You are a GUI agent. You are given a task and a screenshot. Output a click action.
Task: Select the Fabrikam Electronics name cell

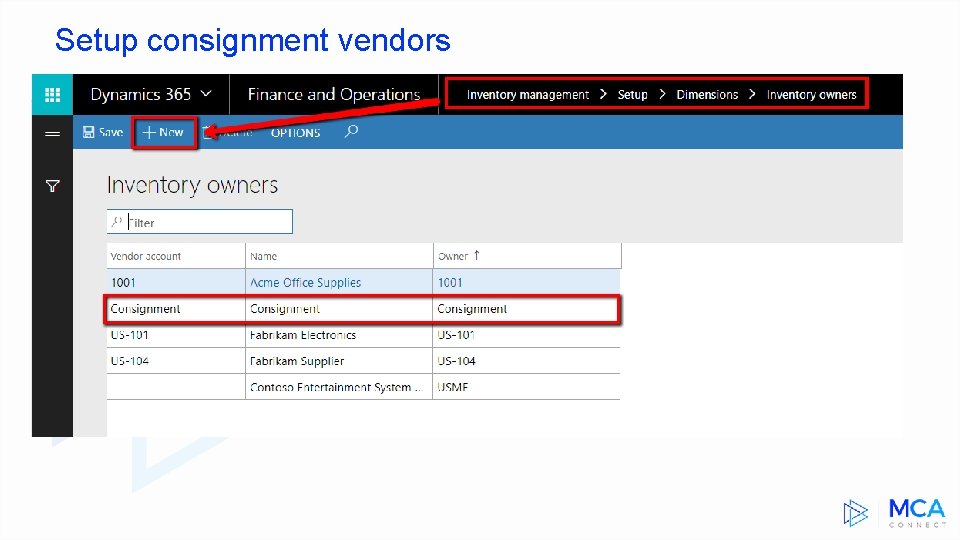tap(339, 335)
